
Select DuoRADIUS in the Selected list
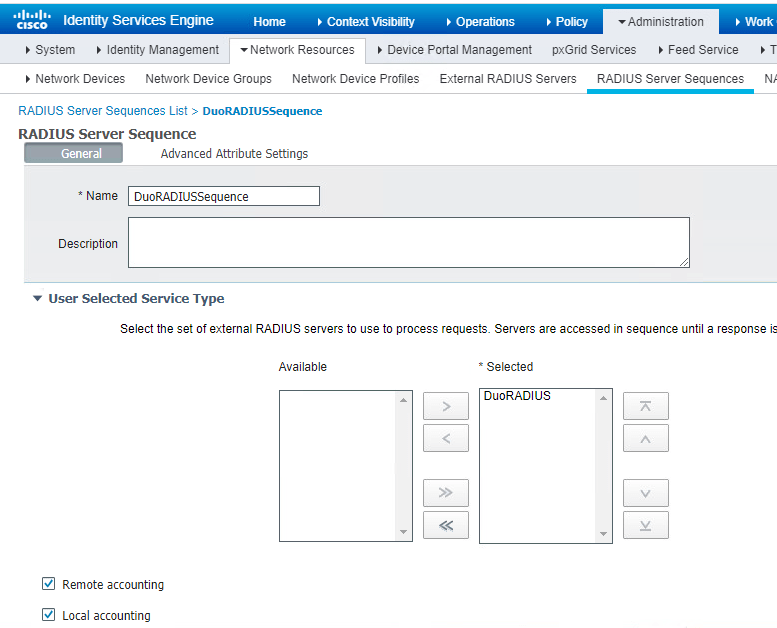517,396
